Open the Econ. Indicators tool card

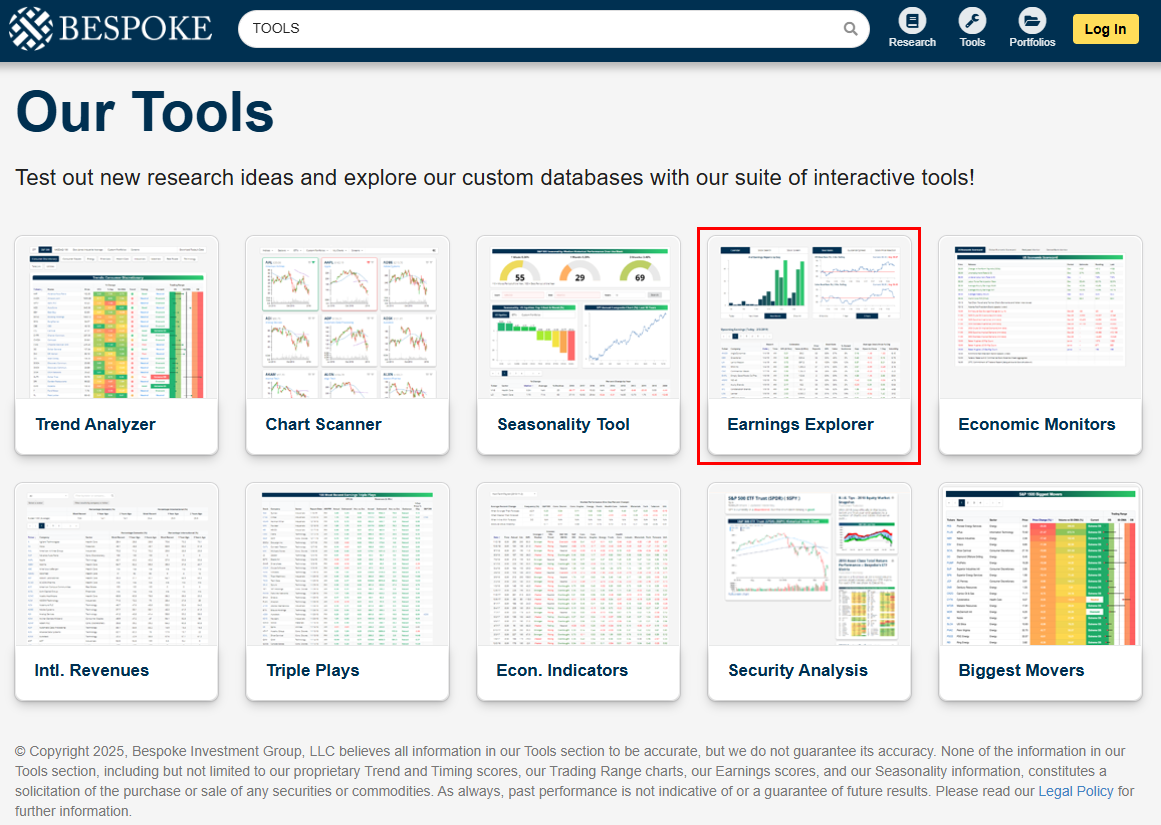578,591
